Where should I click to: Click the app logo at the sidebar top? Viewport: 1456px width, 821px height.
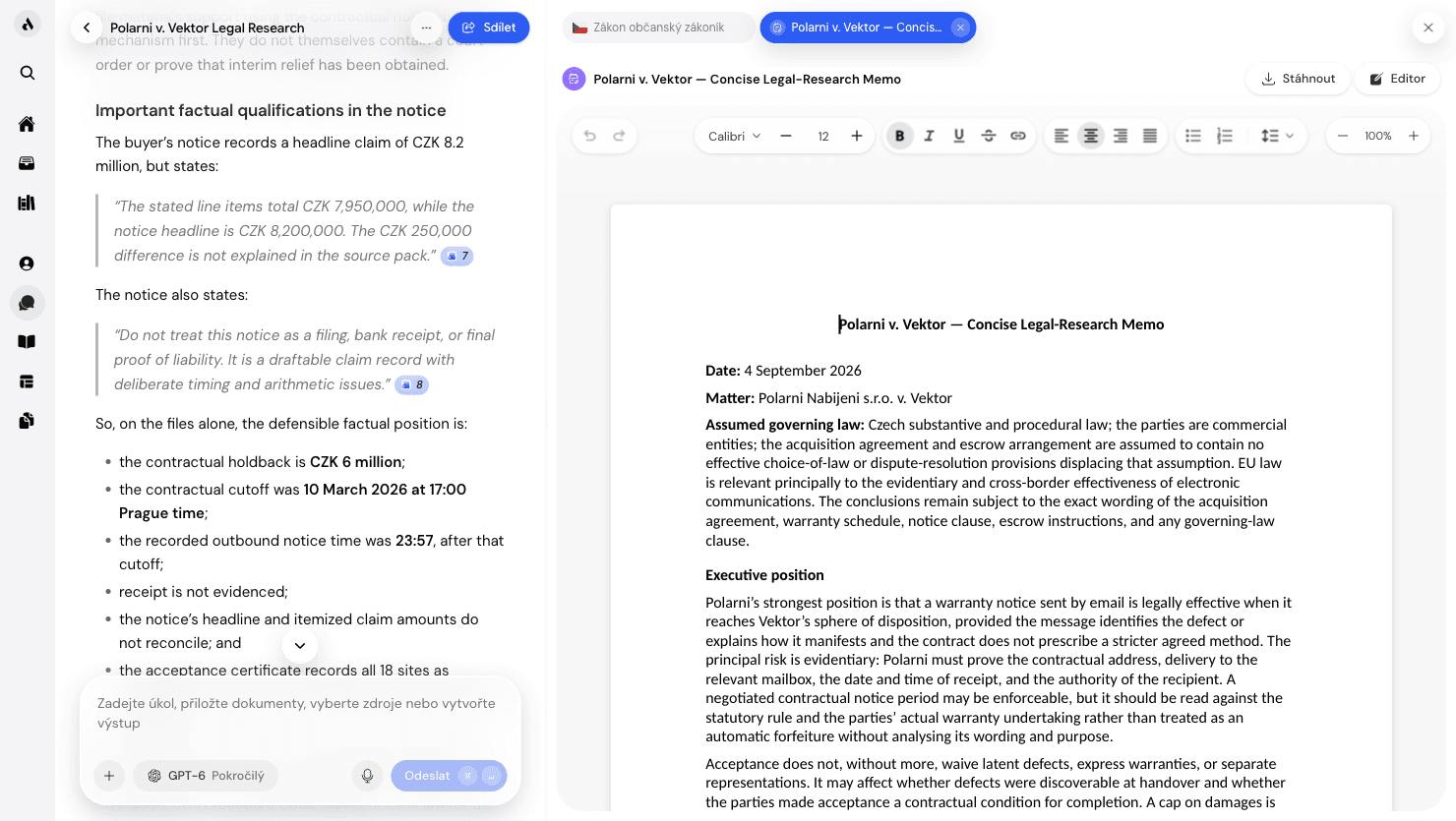(x=28, y=25)
